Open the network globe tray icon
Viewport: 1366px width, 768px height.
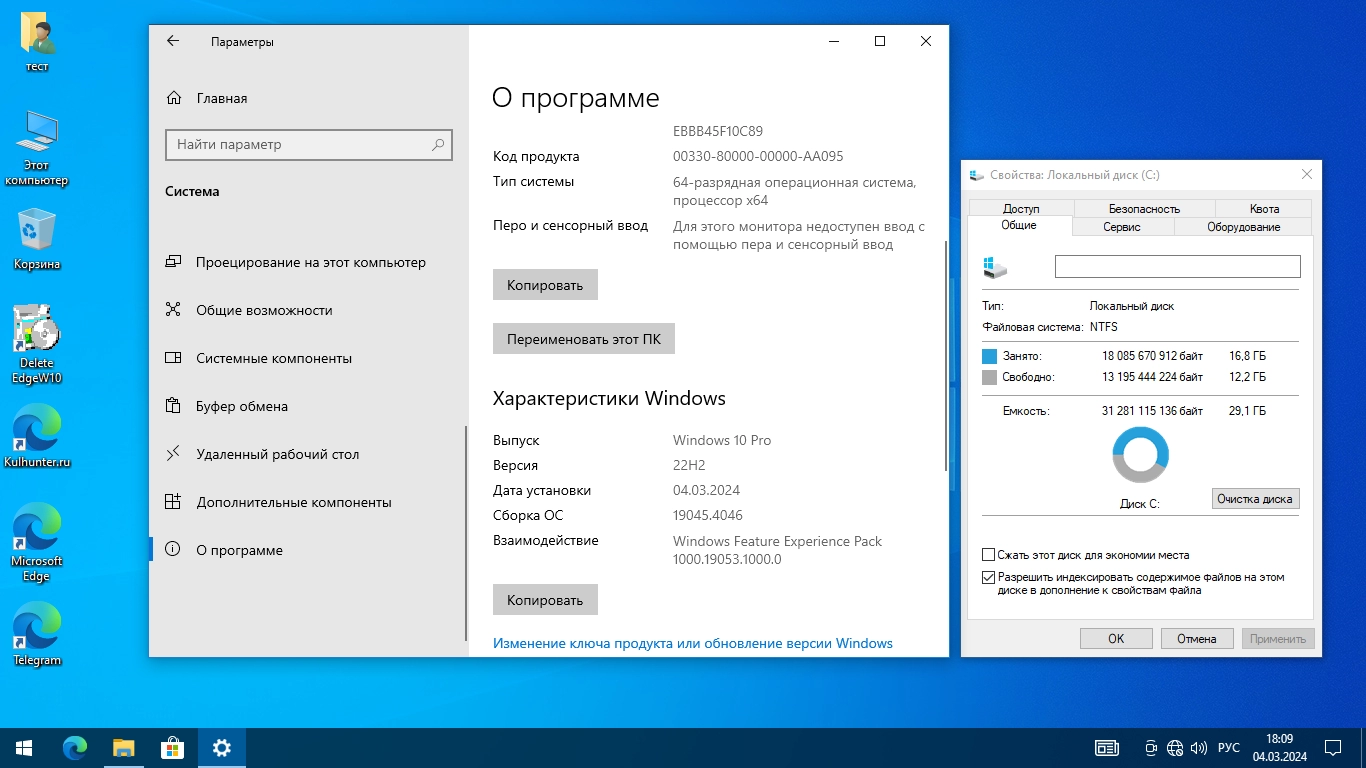1175,748
